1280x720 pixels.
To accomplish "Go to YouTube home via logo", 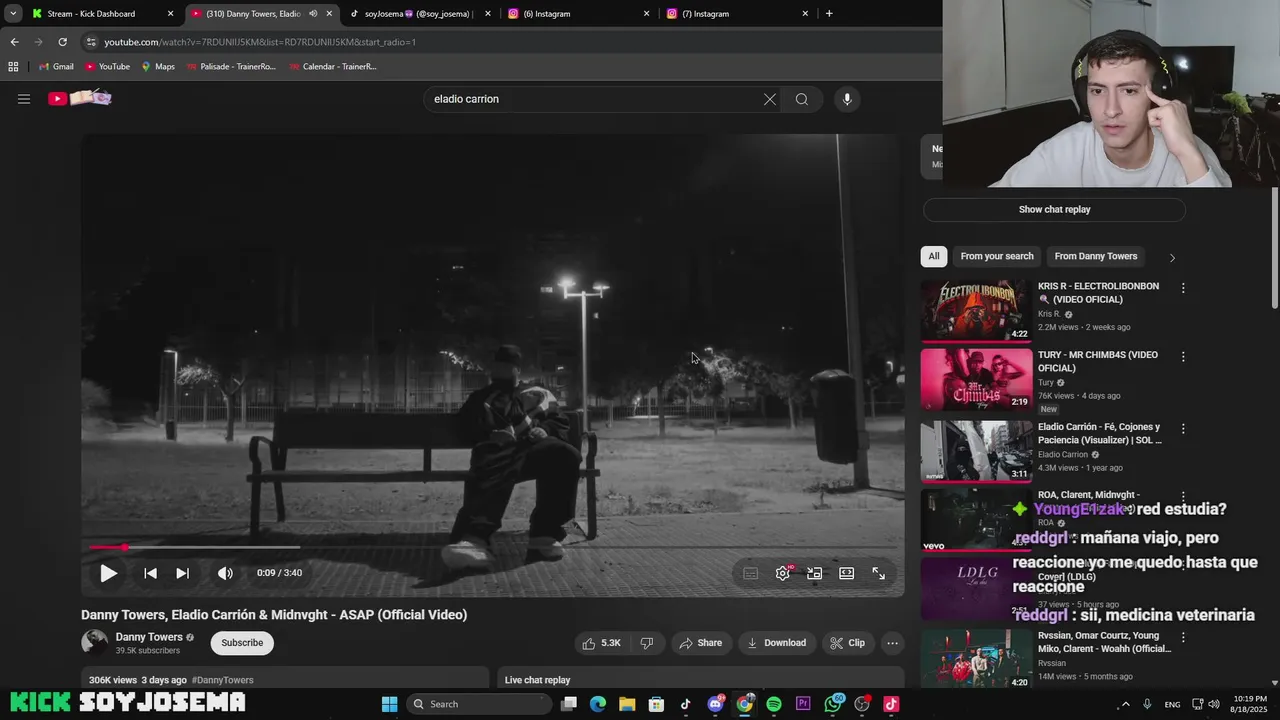I will [x=80, y=98].
